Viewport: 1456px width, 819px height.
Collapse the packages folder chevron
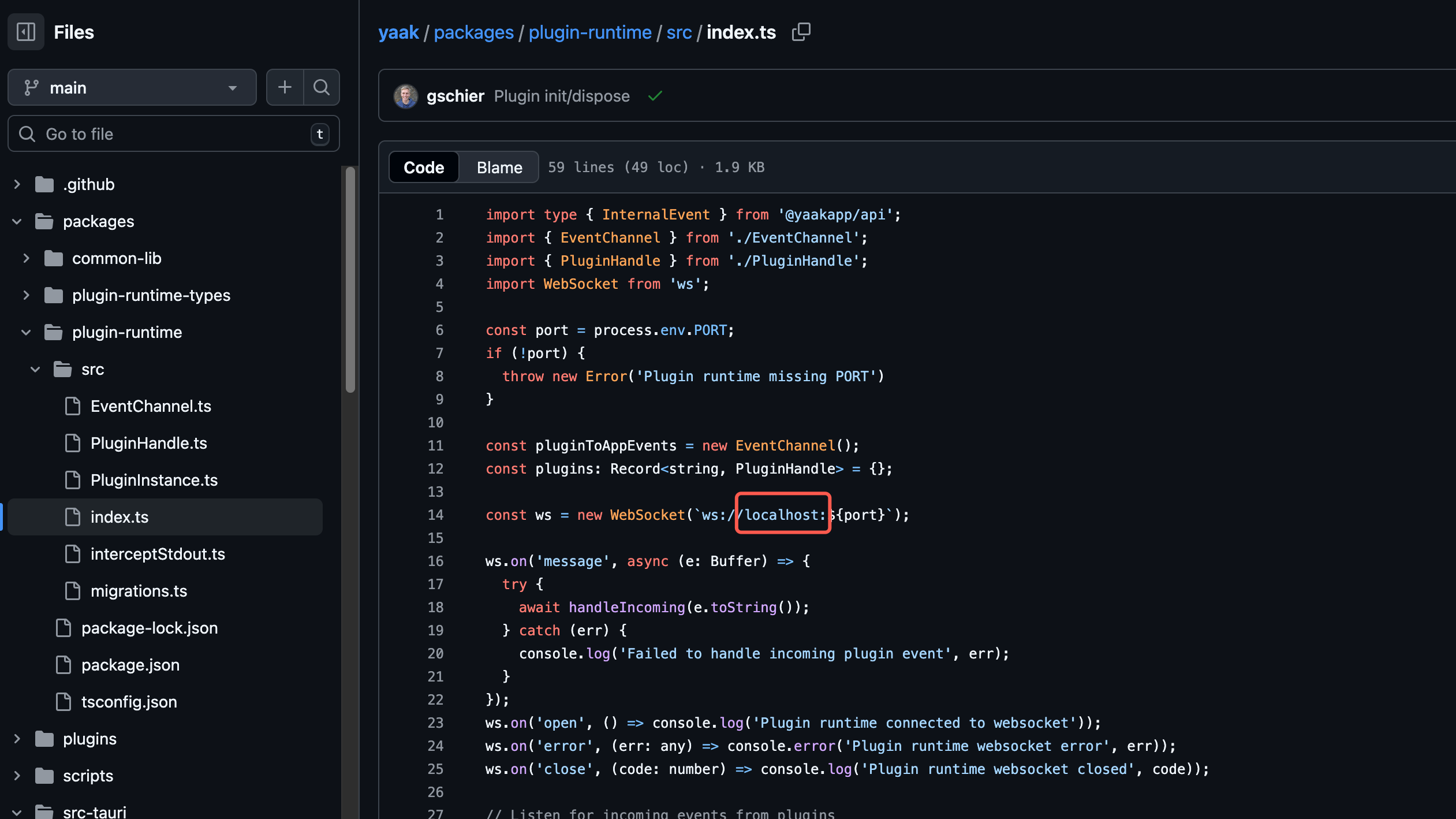pos(17,221)
